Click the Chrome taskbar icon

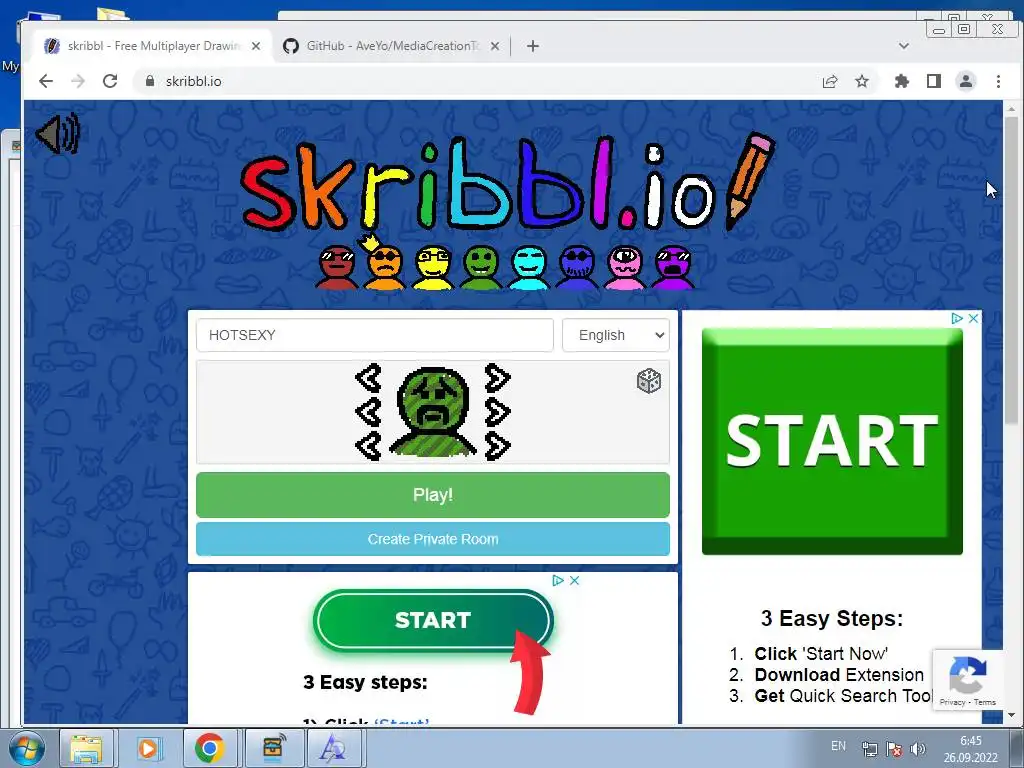click(209, 748)
